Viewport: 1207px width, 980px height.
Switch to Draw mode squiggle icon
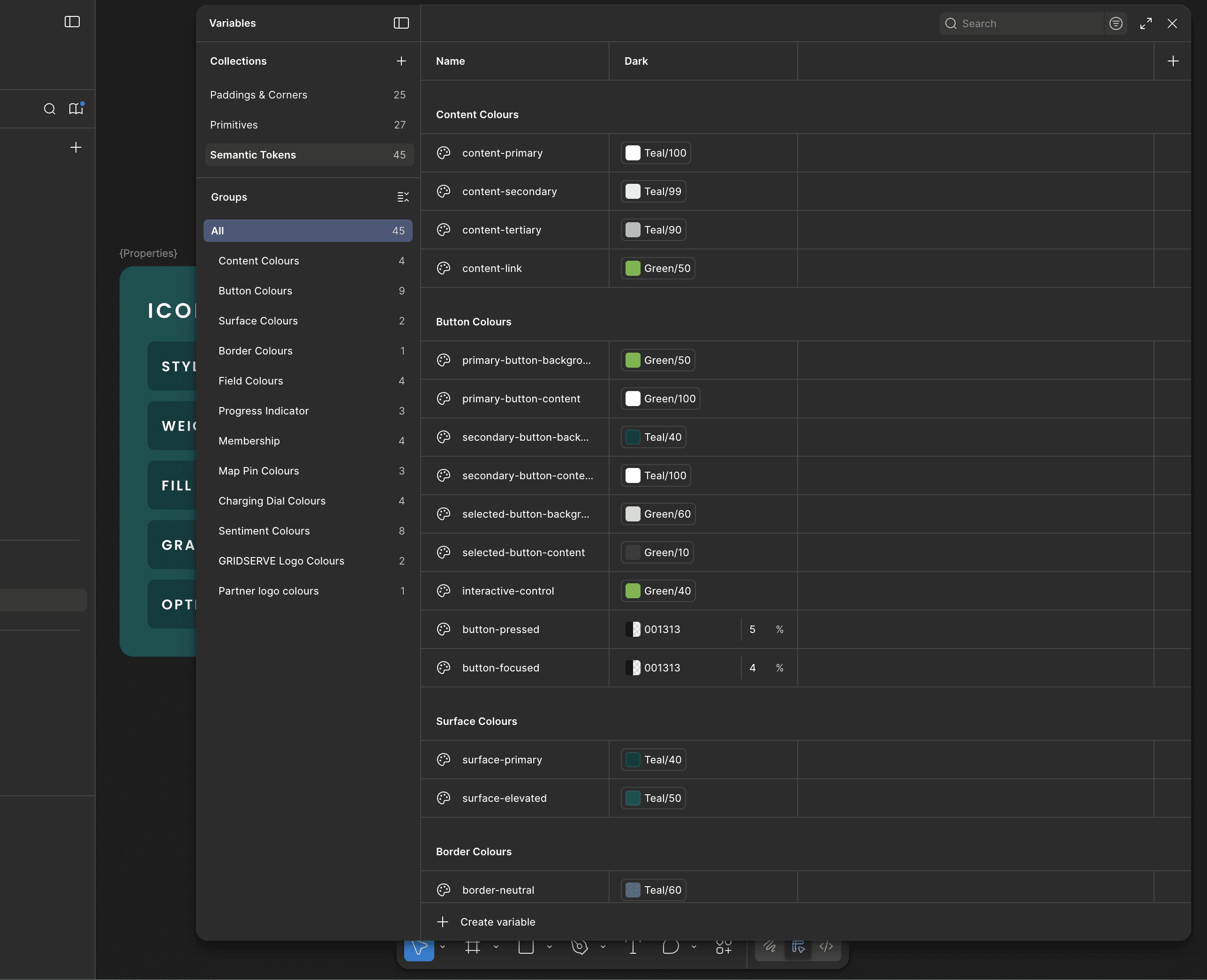[x=769, y=947]
